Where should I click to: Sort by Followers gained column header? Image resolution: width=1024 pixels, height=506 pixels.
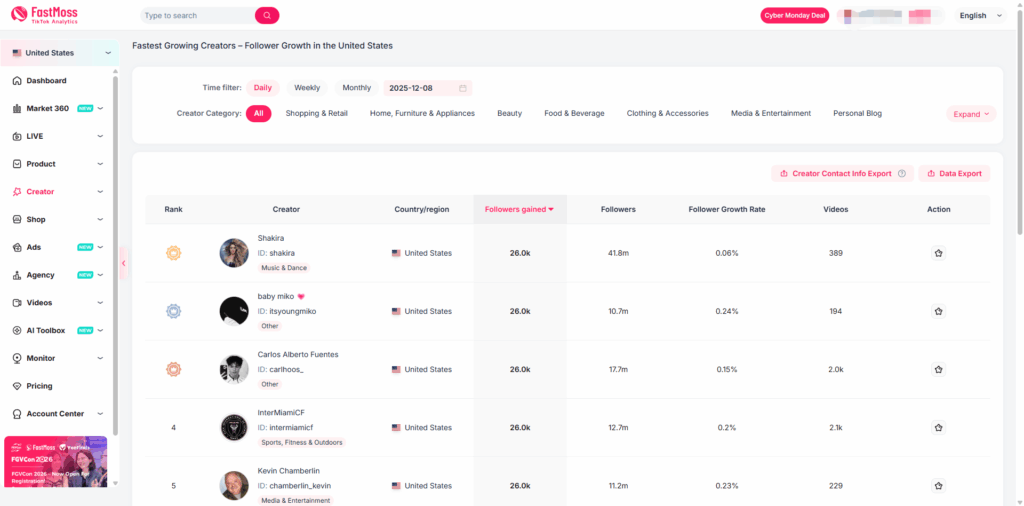(519, 209)
